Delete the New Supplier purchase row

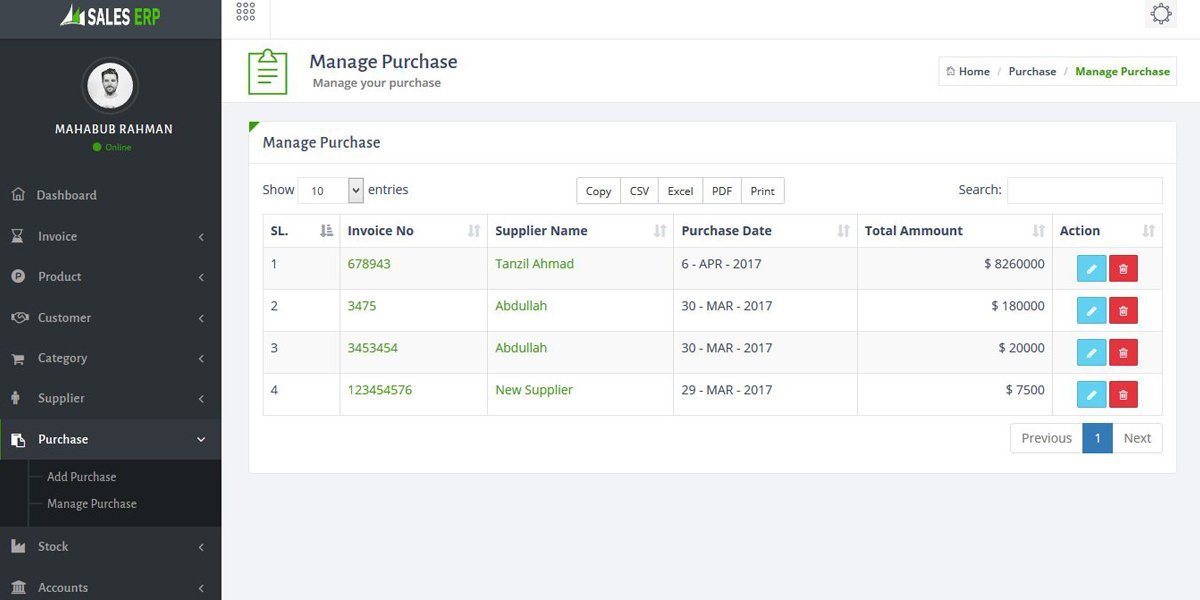click(1123, 395)
